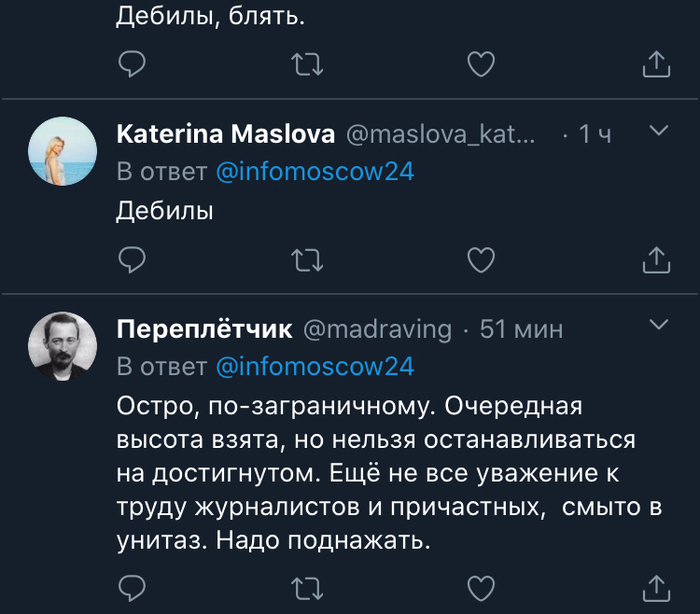
Task: Open Katerina Maslova's profile by name
Action: [x=225, y=134]
